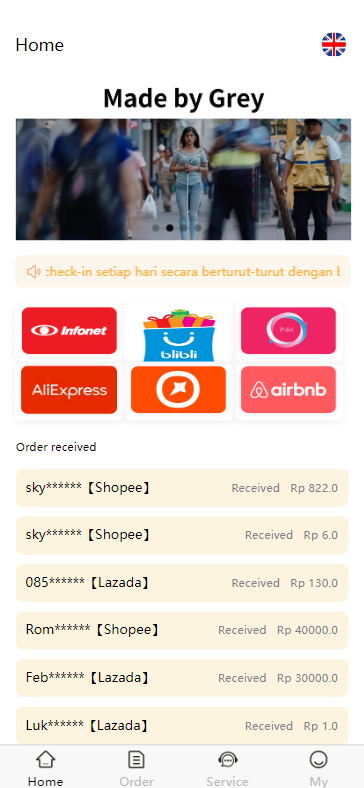Open the Rom****** Shopee Rp 40000.0 order
This screenshot has height=788, width=364.
(x=182, y=630)
